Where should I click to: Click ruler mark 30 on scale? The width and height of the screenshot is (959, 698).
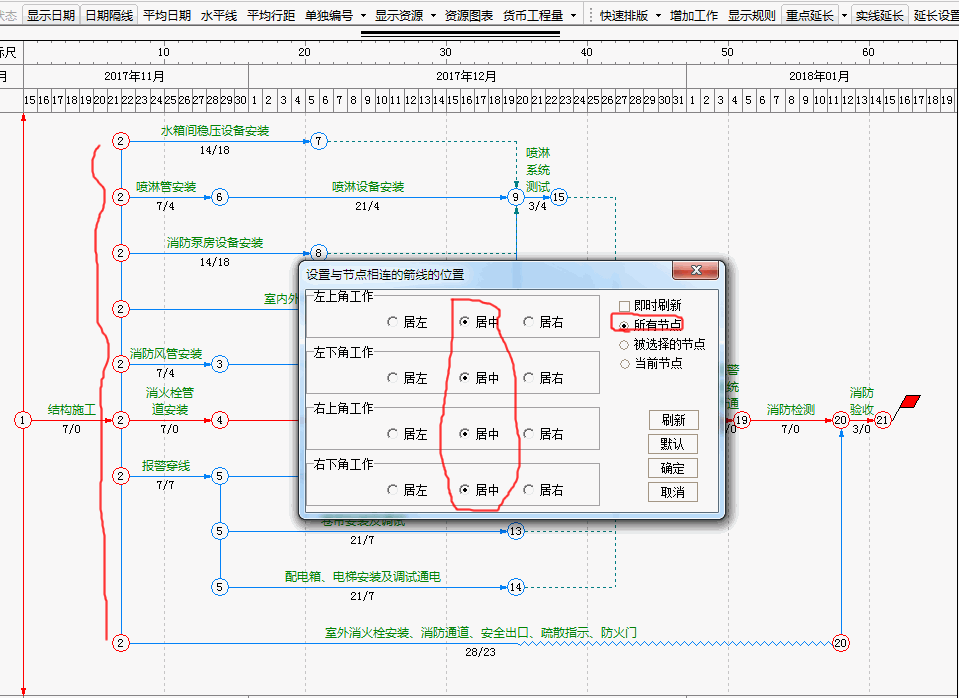446,52
